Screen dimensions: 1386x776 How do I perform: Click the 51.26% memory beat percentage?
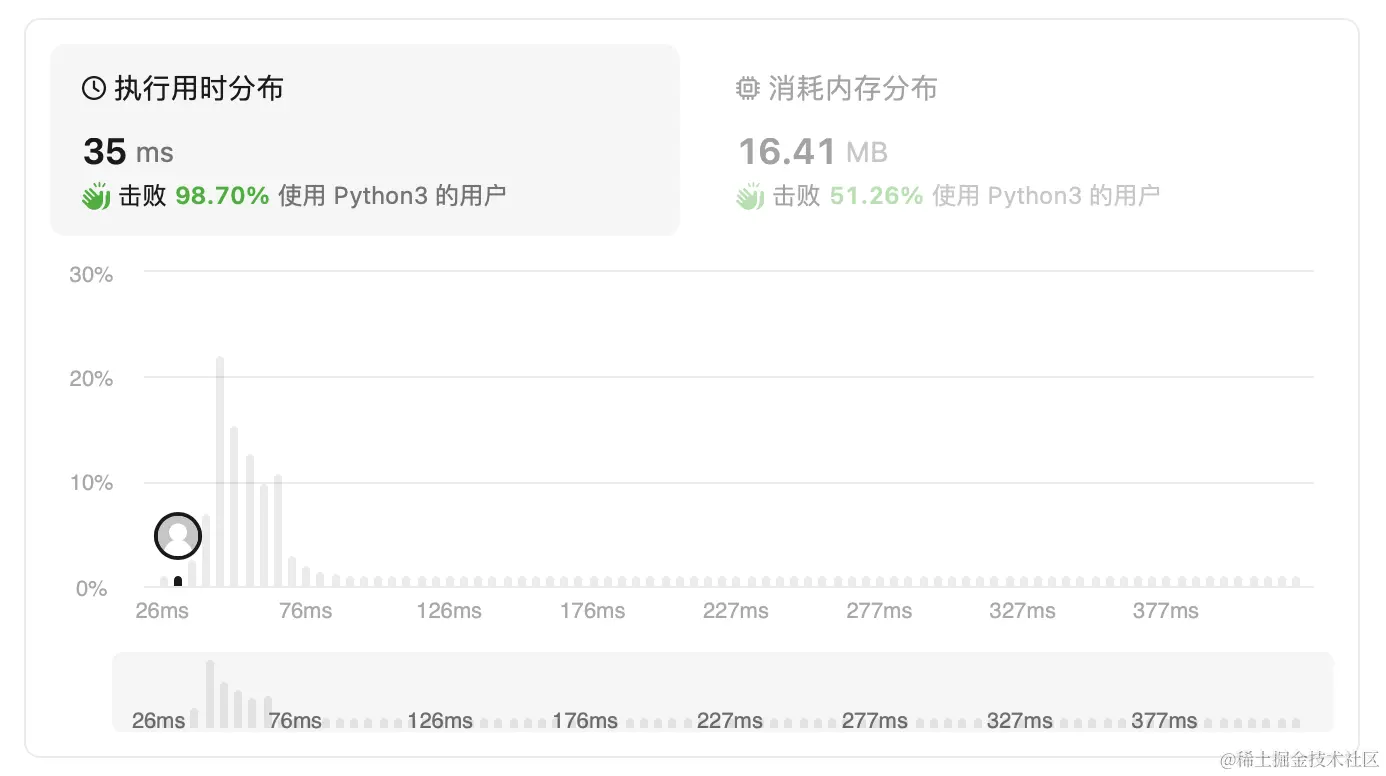(876, 196)
